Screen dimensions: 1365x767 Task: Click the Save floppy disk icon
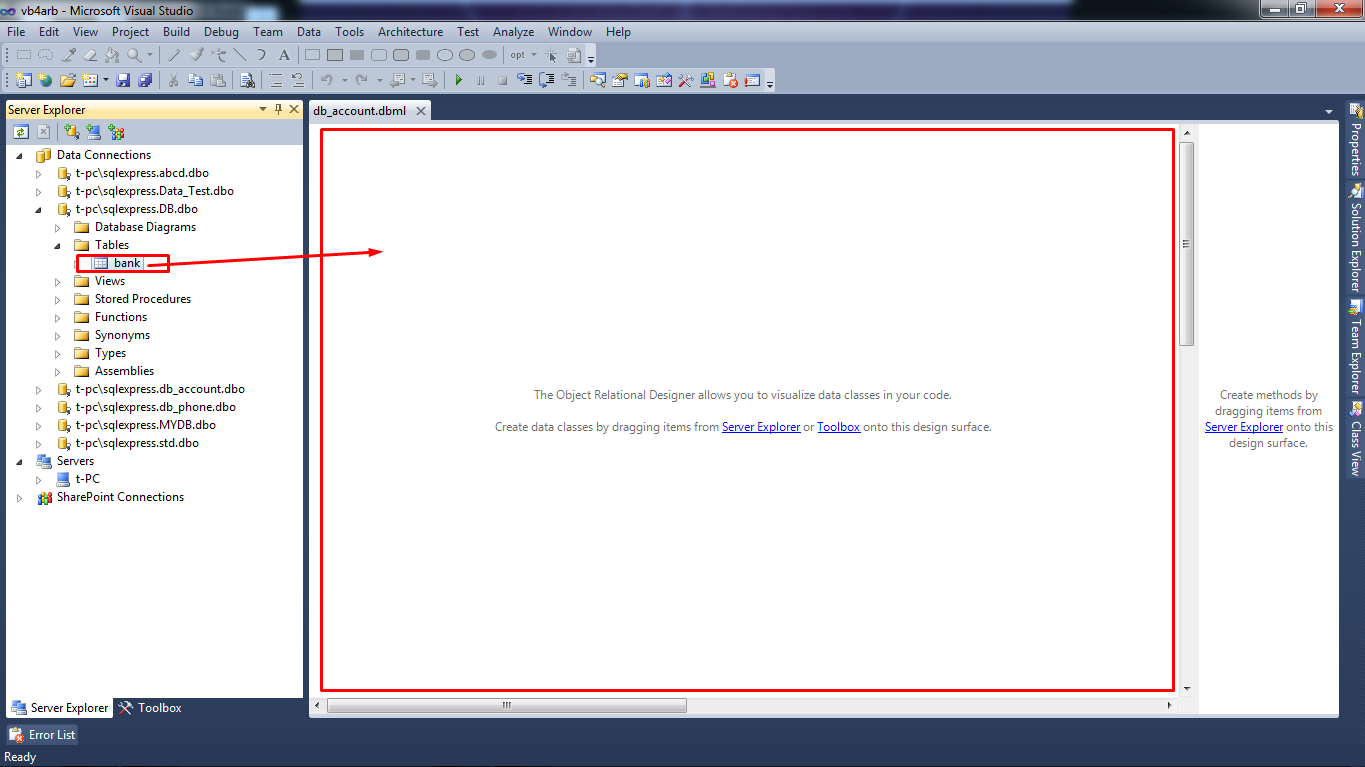click(123, 80)
